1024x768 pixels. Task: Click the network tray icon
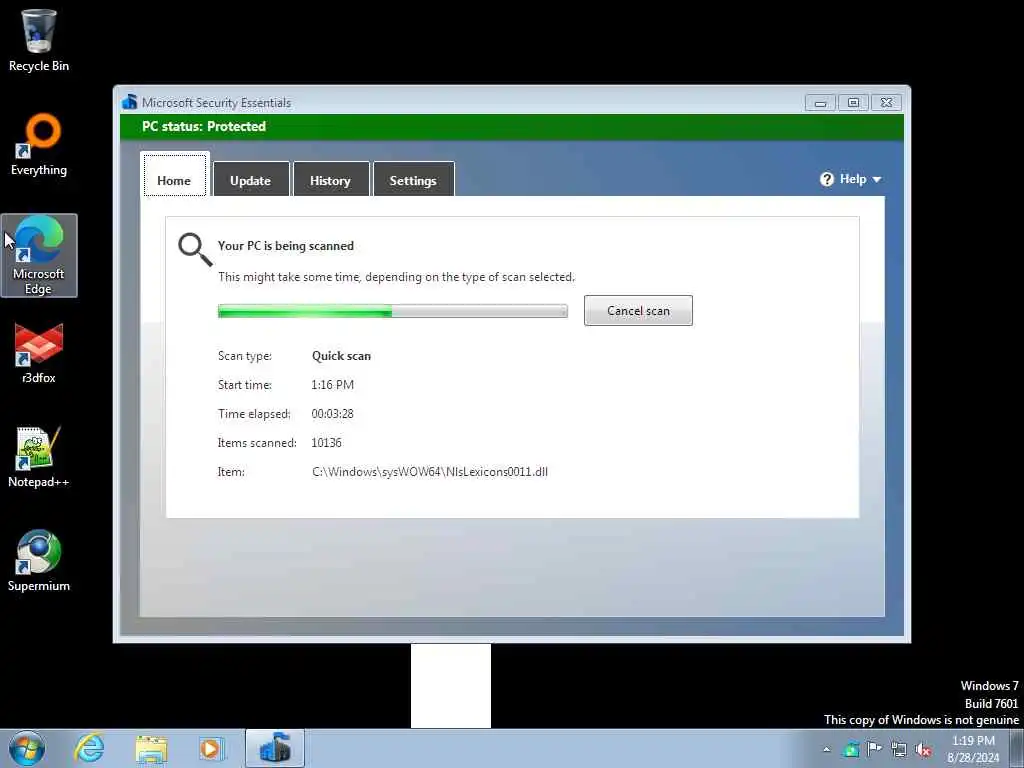(899, 750)
